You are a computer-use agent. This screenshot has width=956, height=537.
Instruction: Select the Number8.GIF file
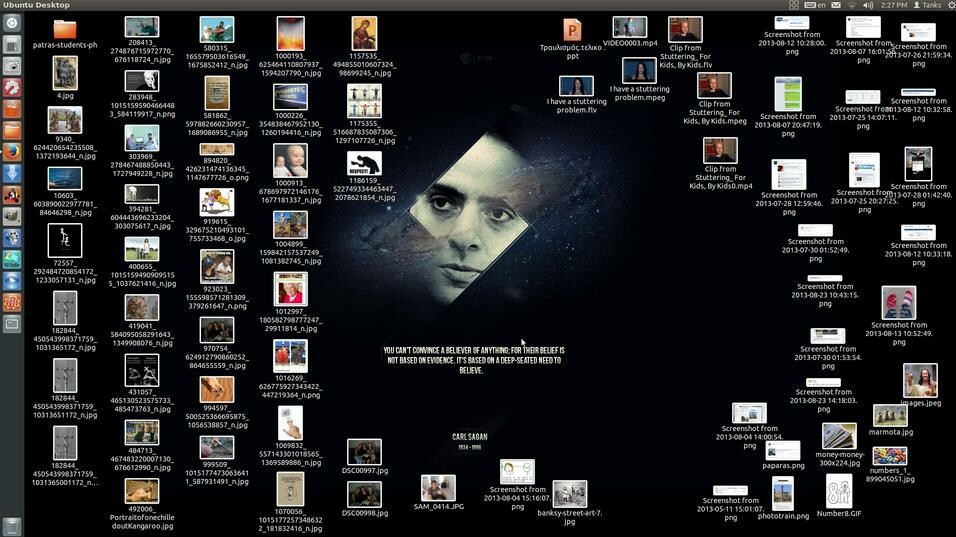(839, 496)
